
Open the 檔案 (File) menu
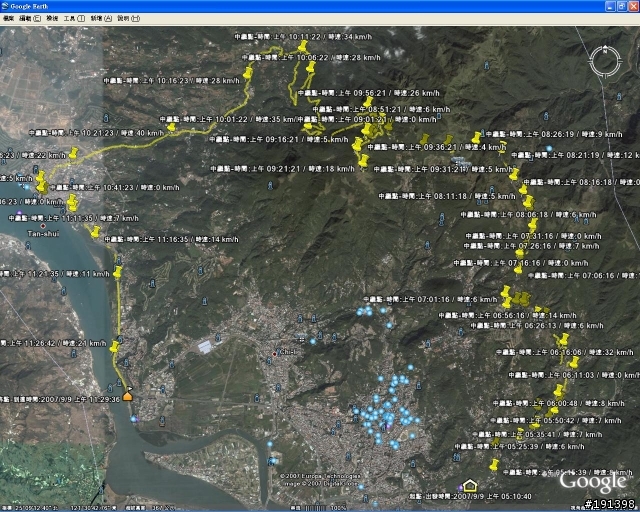(x=8, y=18)
